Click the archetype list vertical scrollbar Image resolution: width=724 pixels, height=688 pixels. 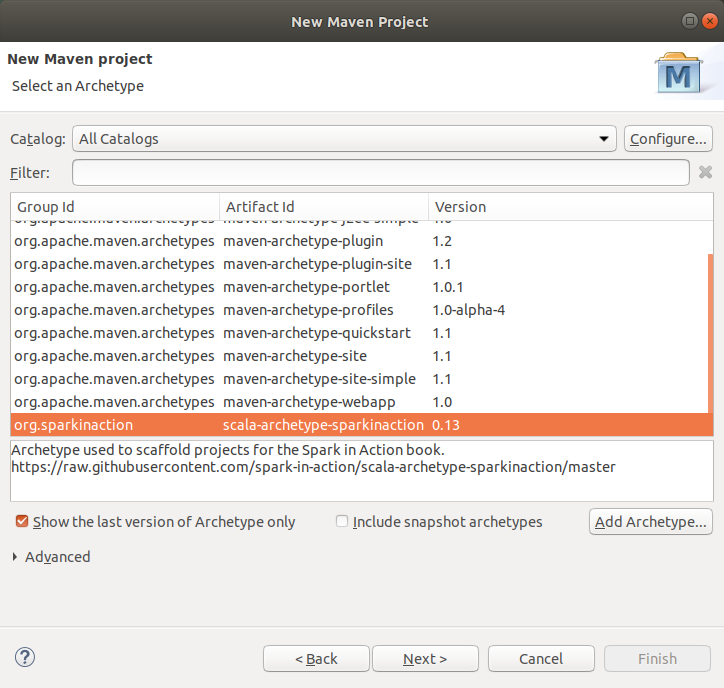point(710,330)
